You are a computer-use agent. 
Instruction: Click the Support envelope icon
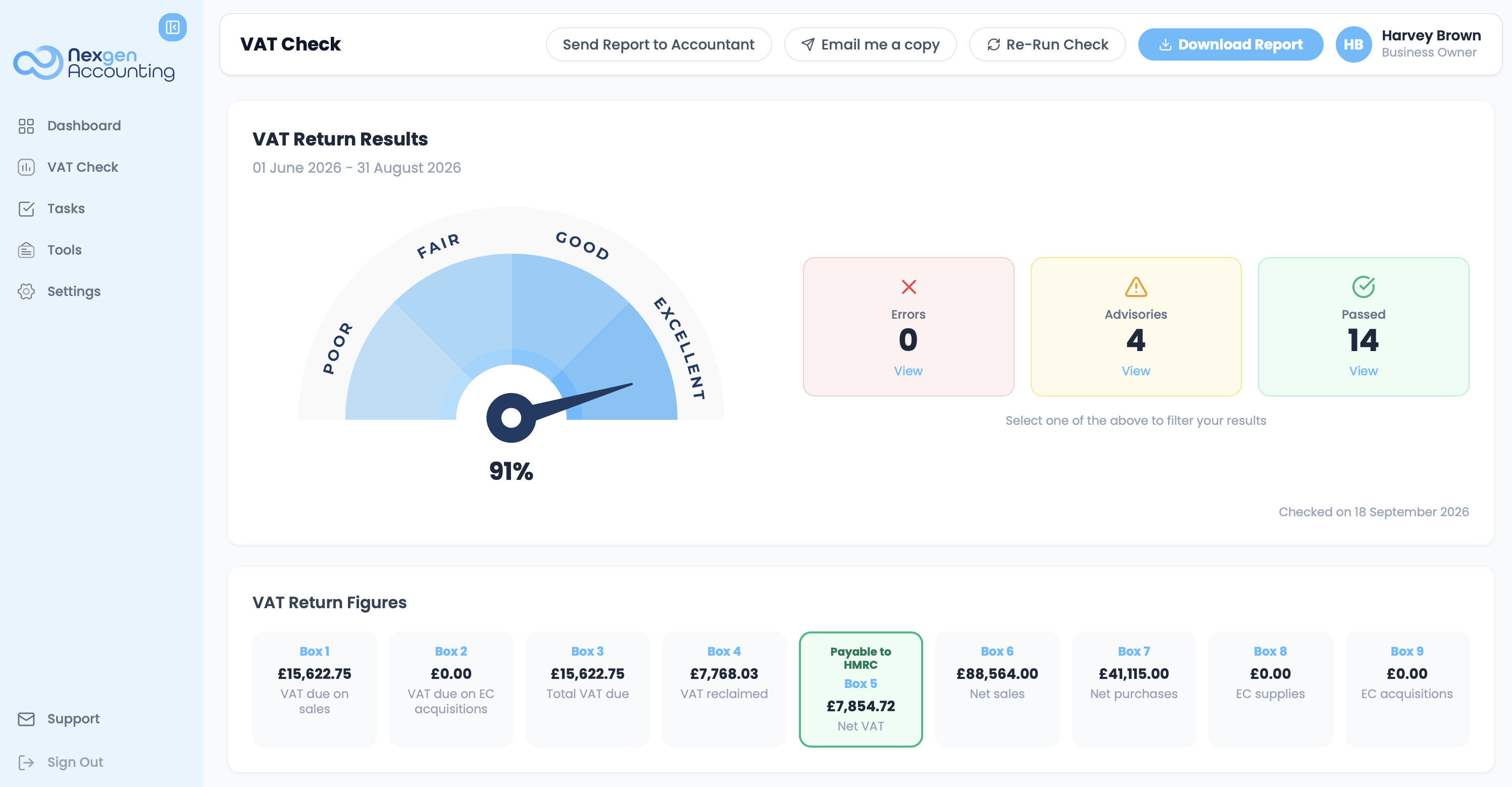tap(26, 719)
